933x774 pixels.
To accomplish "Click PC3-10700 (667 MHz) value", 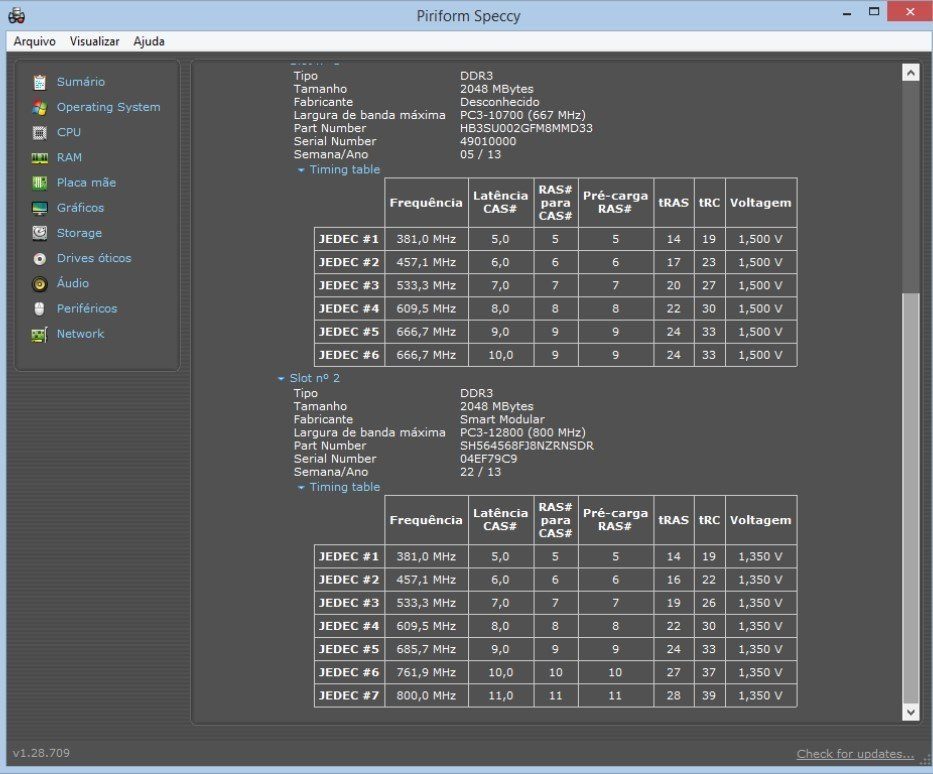I will pos(522,115).
